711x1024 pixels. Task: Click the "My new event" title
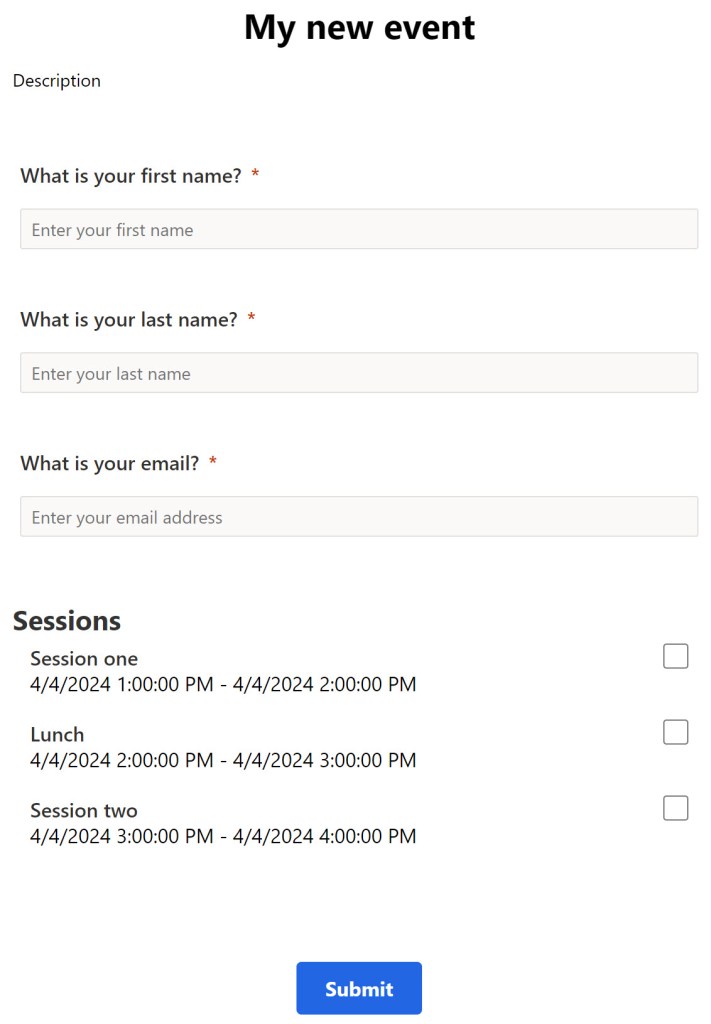click(x=359, y=28)
